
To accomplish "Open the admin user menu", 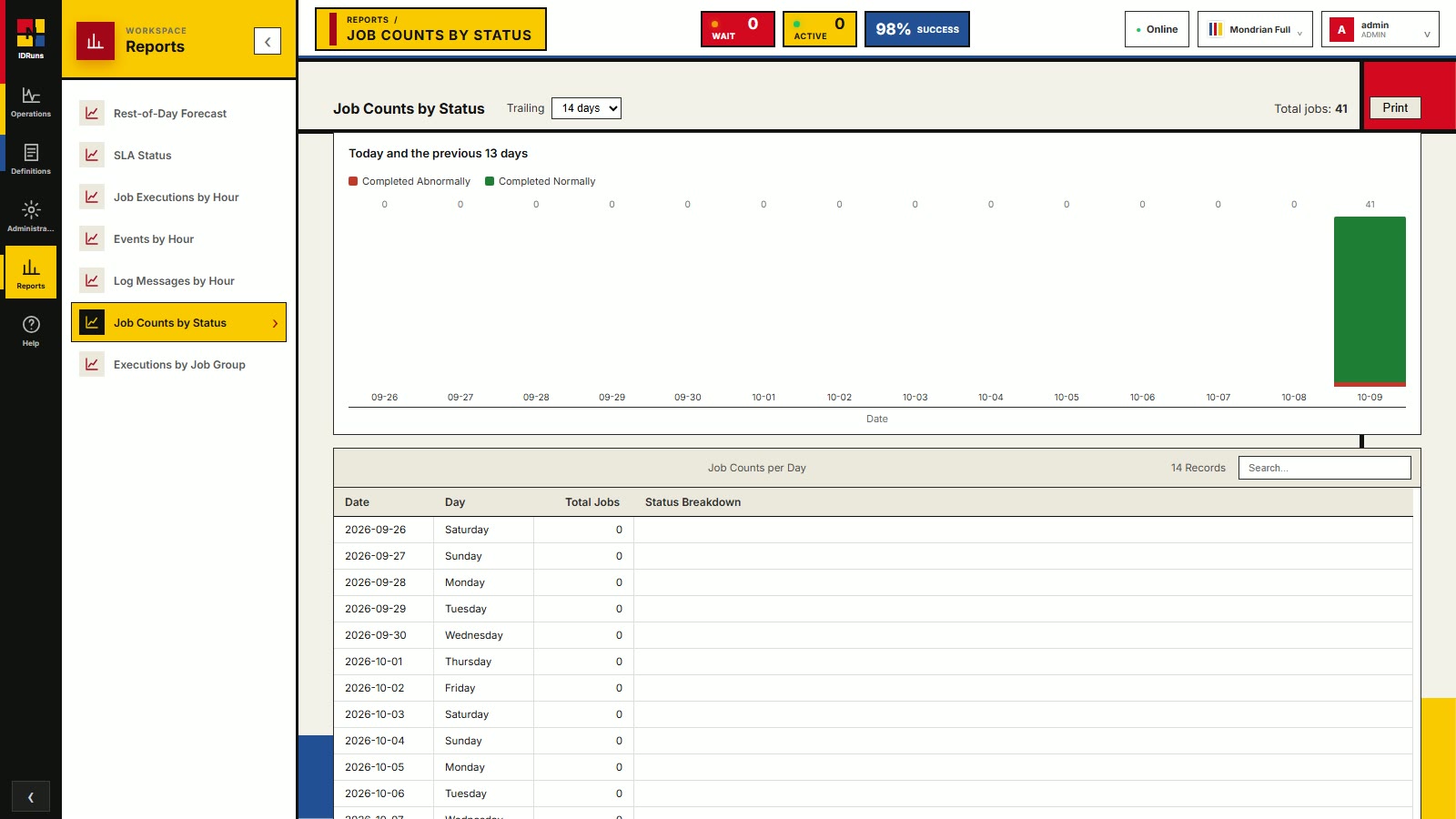I will (x=1380, y=29).
